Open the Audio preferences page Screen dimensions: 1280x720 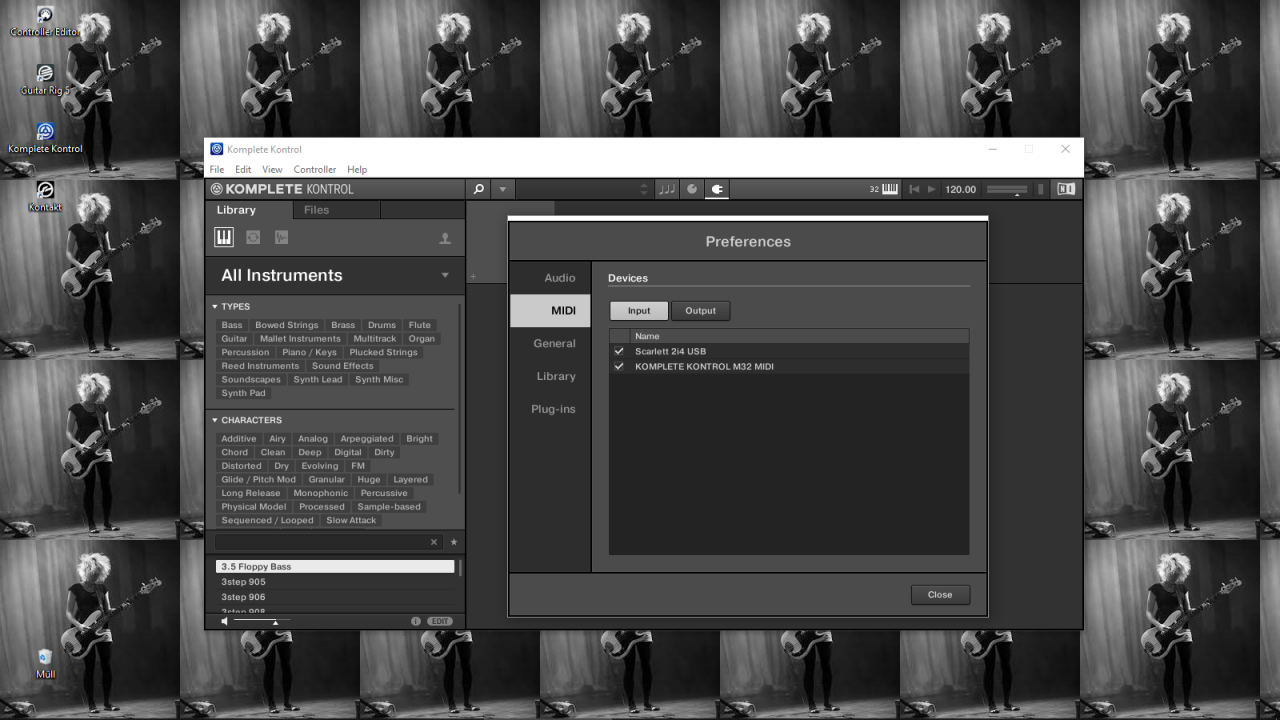550,278
